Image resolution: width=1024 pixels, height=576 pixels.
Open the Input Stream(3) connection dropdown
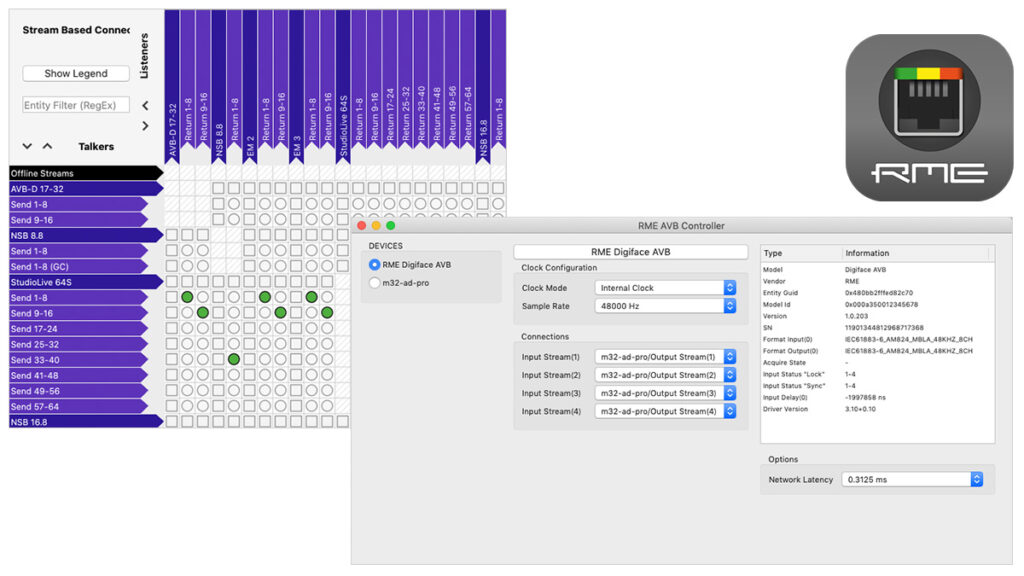click(x=665, y=393)
